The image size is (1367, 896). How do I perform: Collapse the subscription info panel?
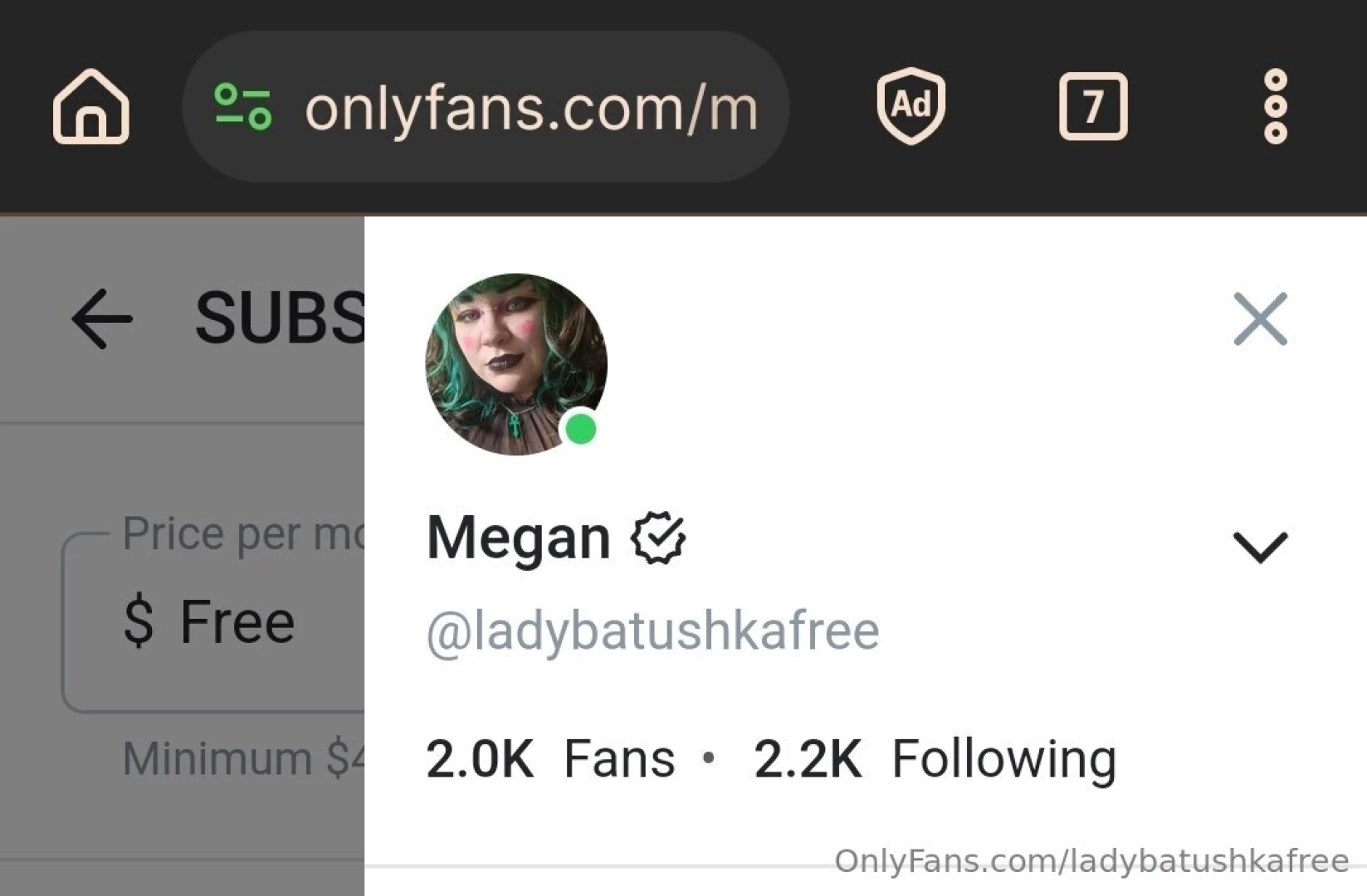[x=1261, y=319]
